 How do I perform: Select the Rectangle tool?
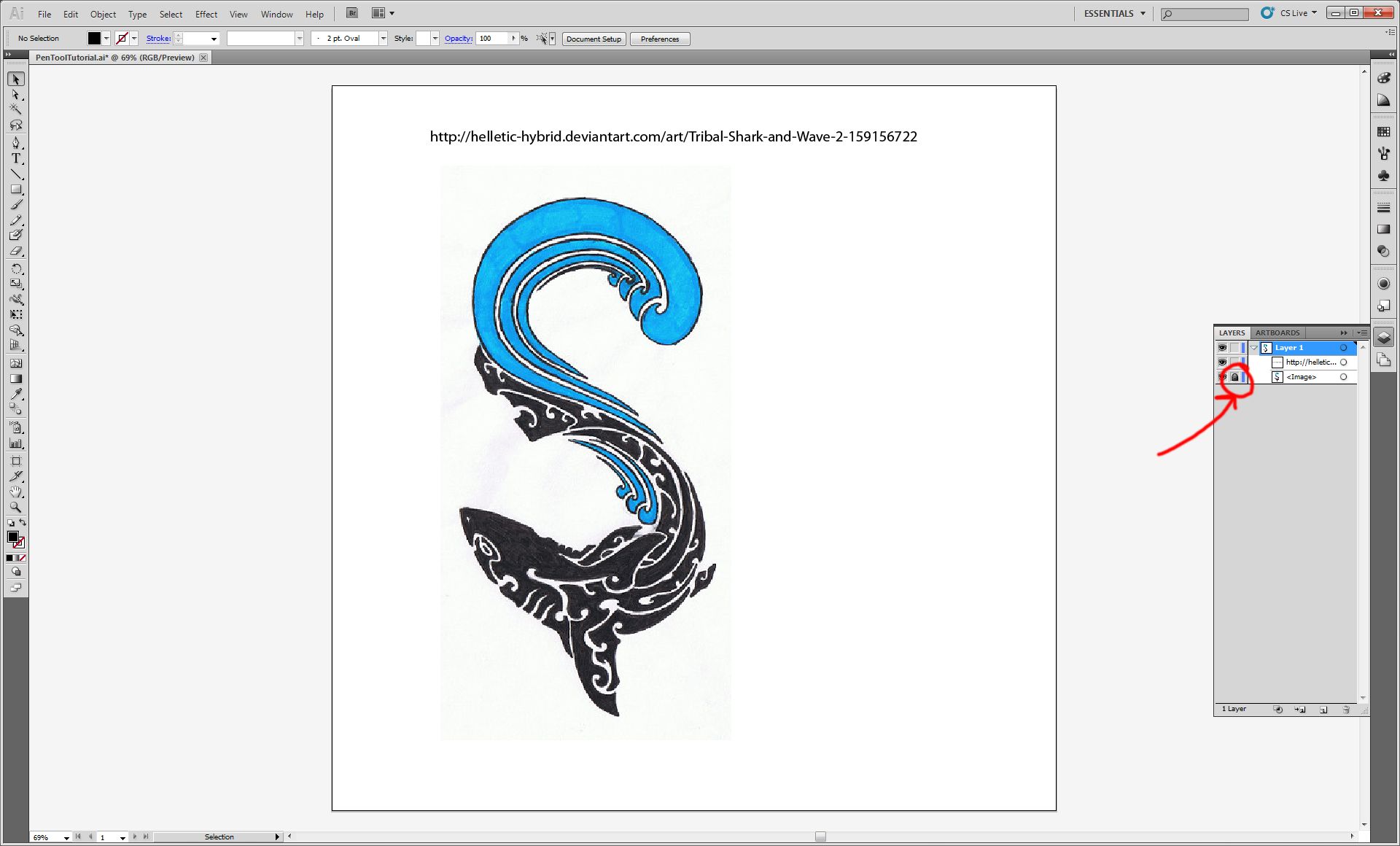pyautogui.click(x=16, y=190)
